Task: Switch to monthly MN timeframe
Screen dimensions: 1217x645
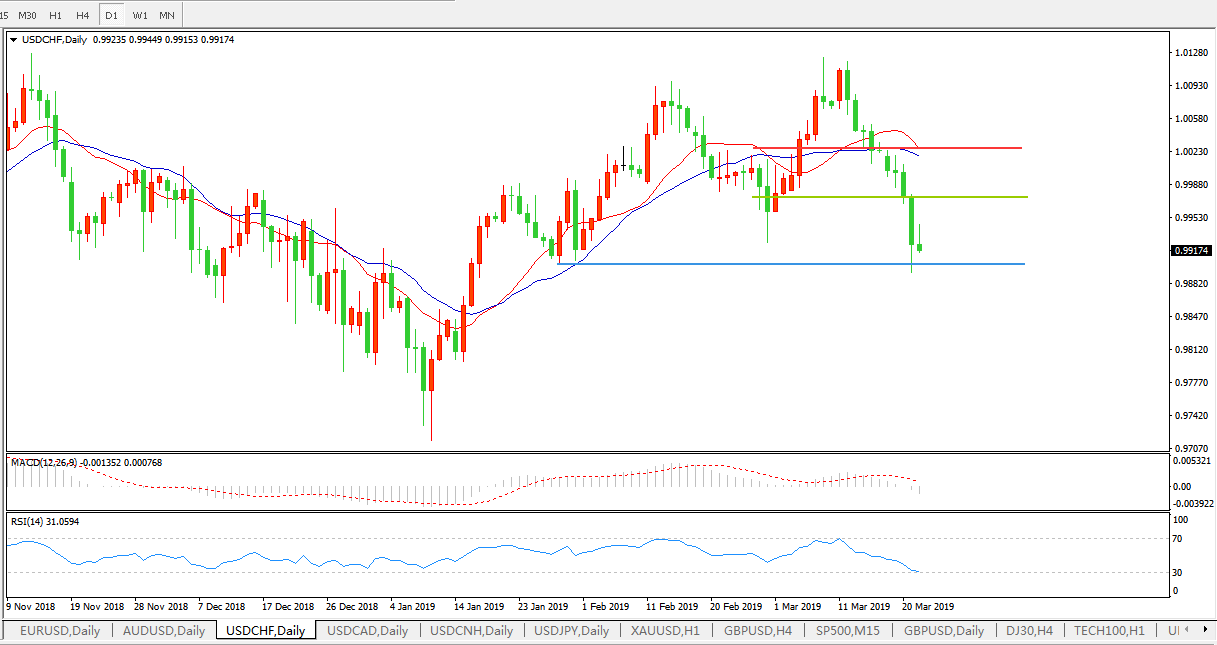Action: (x=167, y=15)
